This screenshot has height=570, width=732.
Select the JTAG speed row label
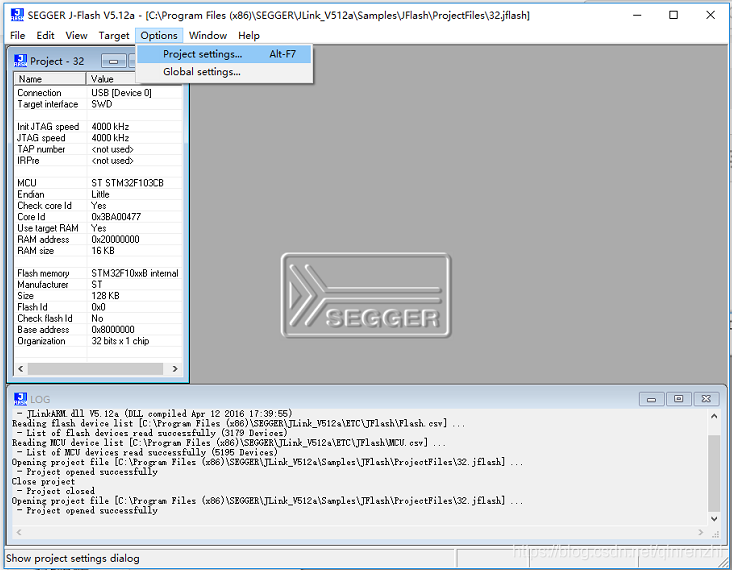[x=41, y=138]
